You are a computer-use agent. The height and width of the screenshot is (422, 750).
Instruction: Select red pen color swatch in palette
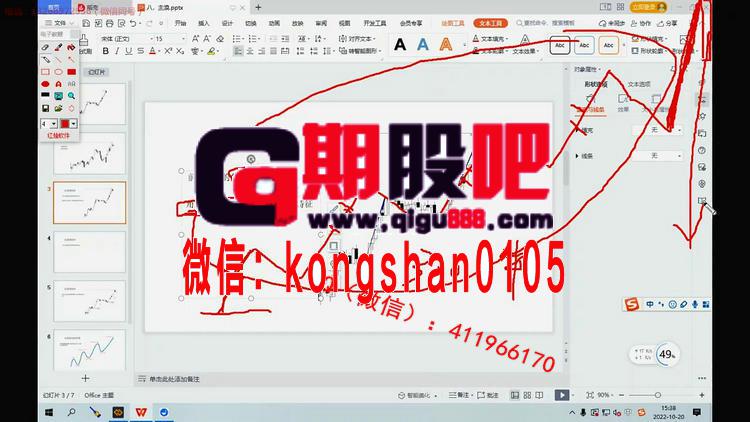[65, 124]
